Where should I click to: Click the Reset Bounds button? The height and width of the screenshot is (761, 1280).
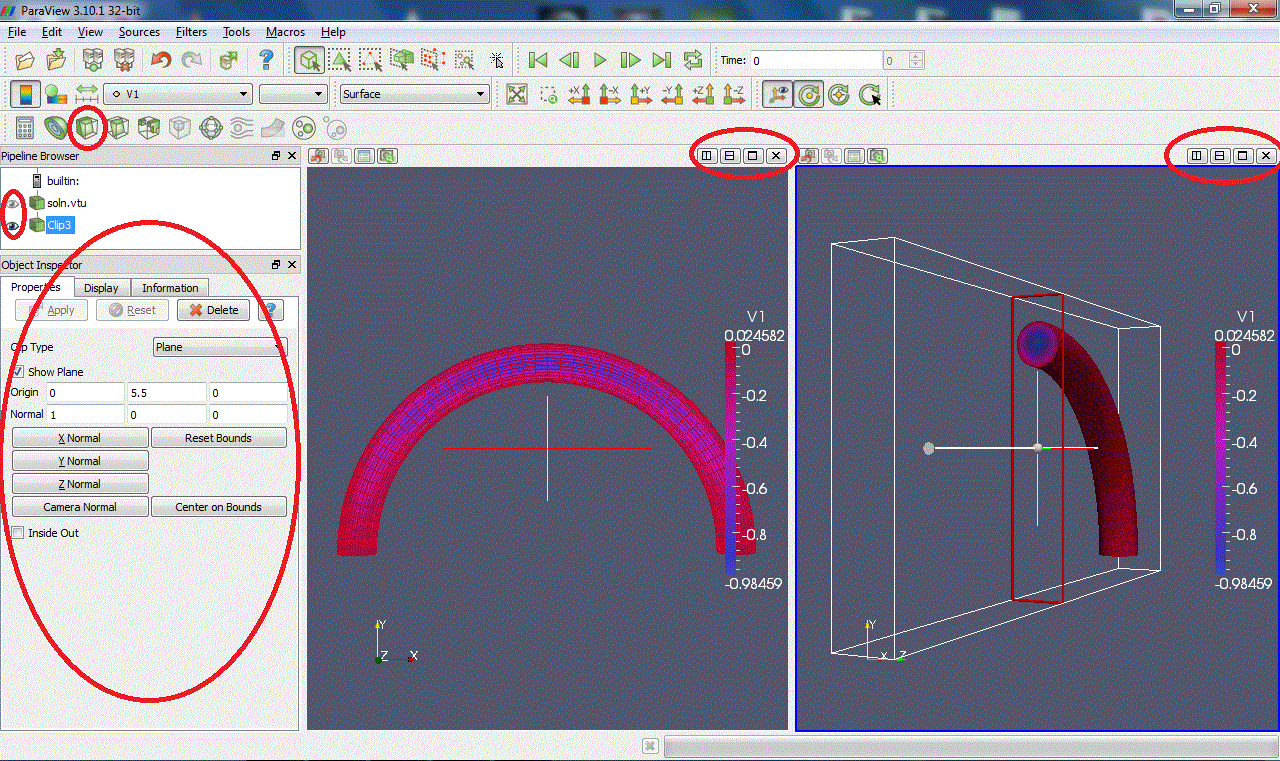[218, 438]
